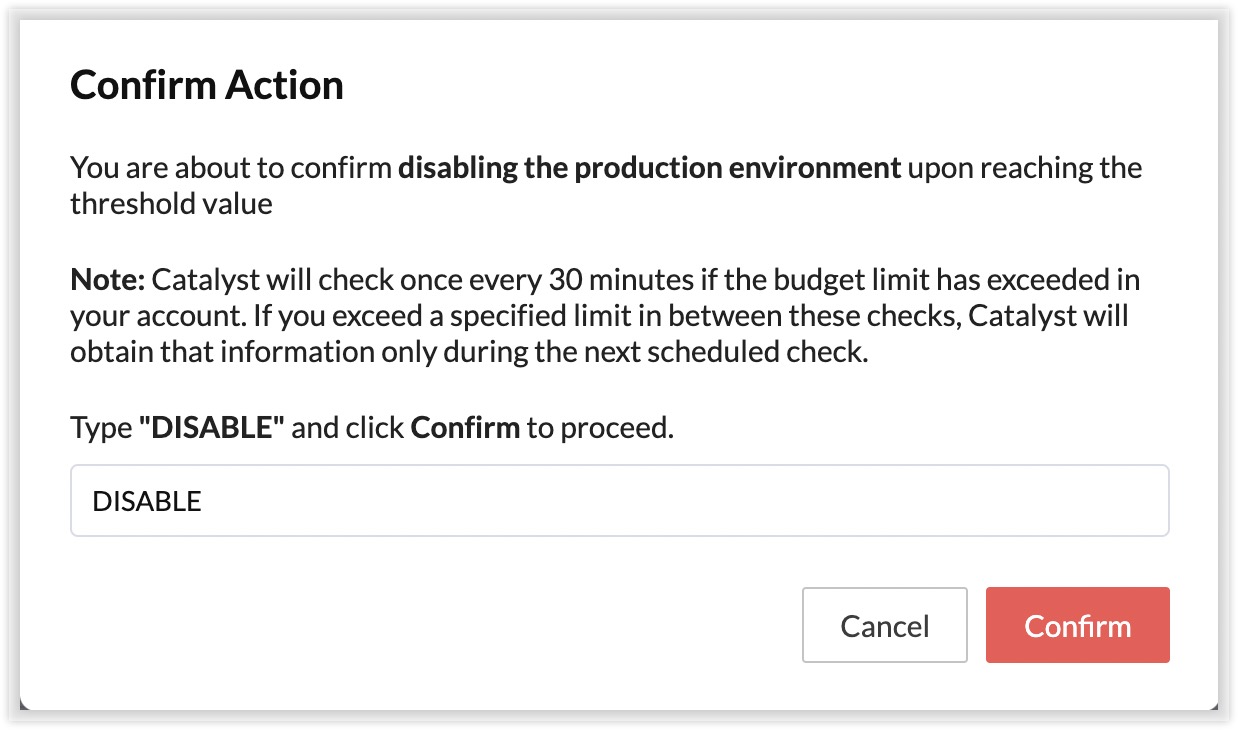Click the "Confirm Action" dialog title

207,86
